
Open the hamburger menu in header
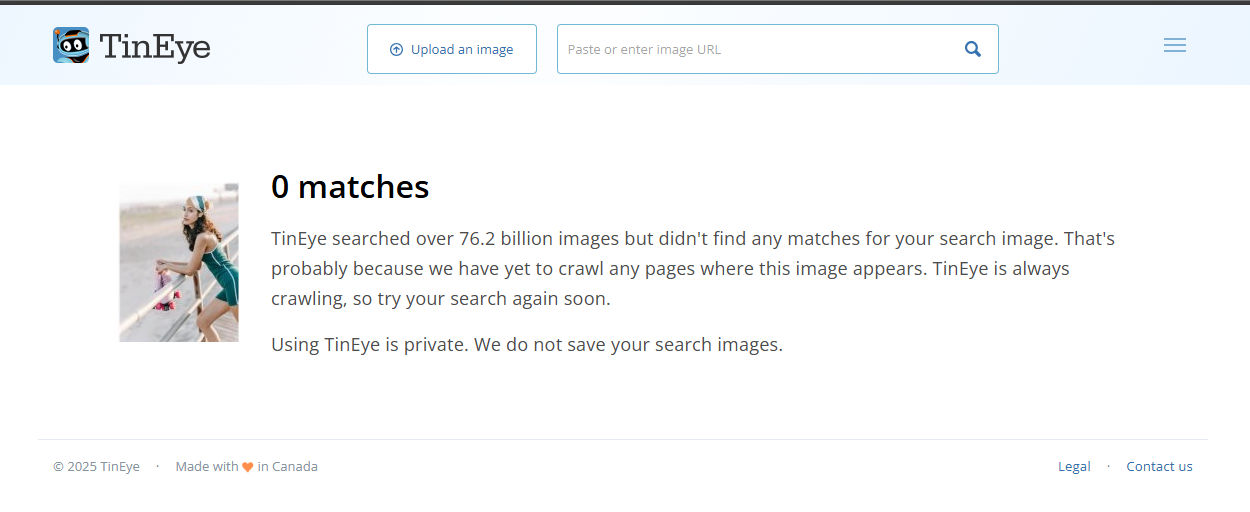coord(1175,45)
